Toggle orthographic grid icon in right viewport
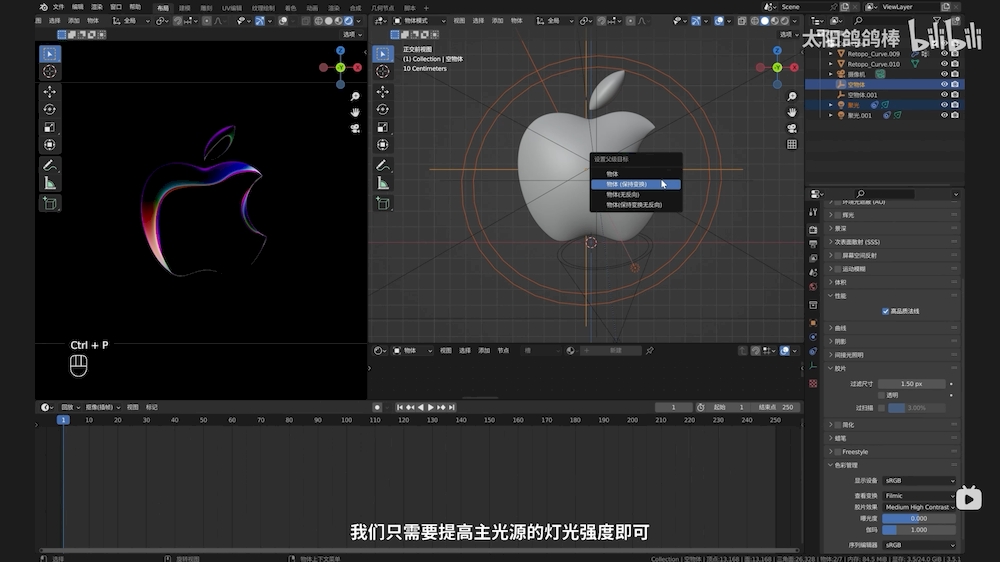 (791, 145)
